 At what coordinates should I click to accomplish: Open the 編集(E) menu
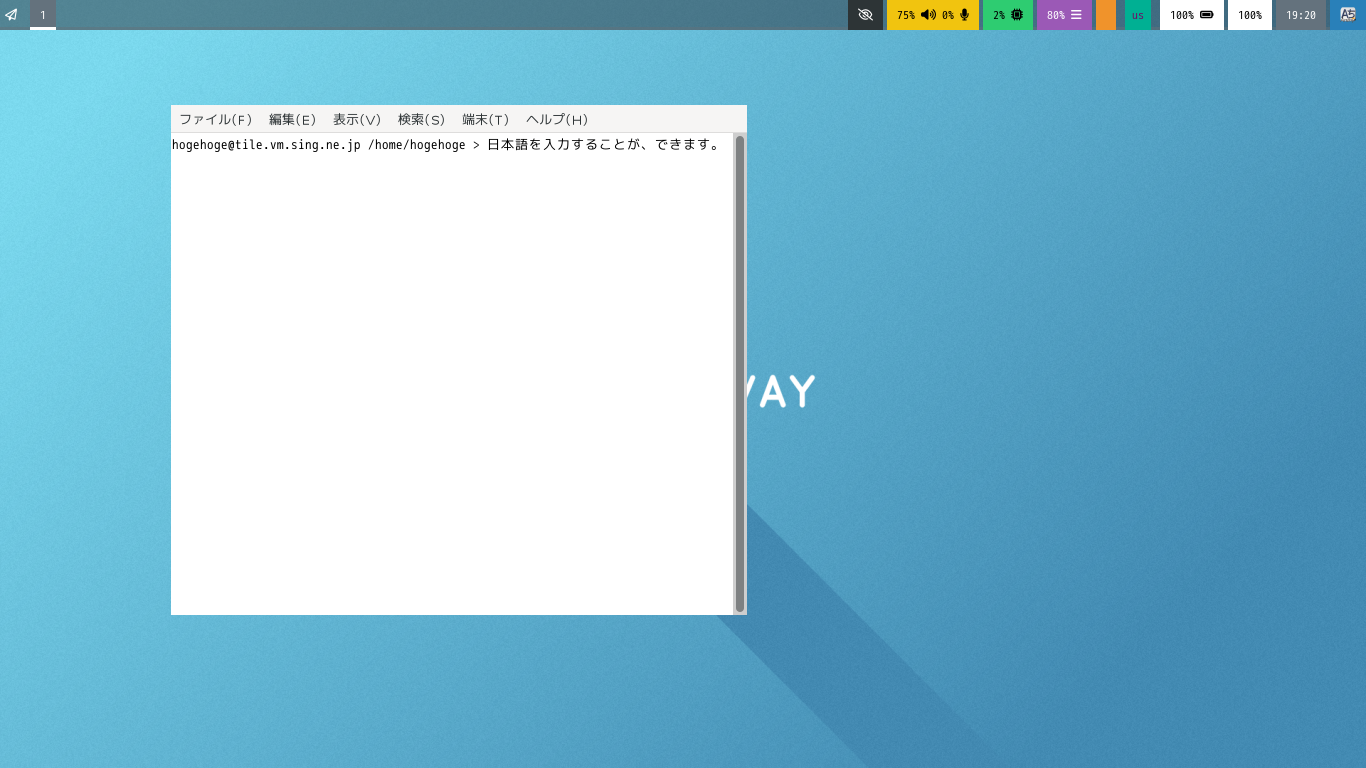pos(292,119)
